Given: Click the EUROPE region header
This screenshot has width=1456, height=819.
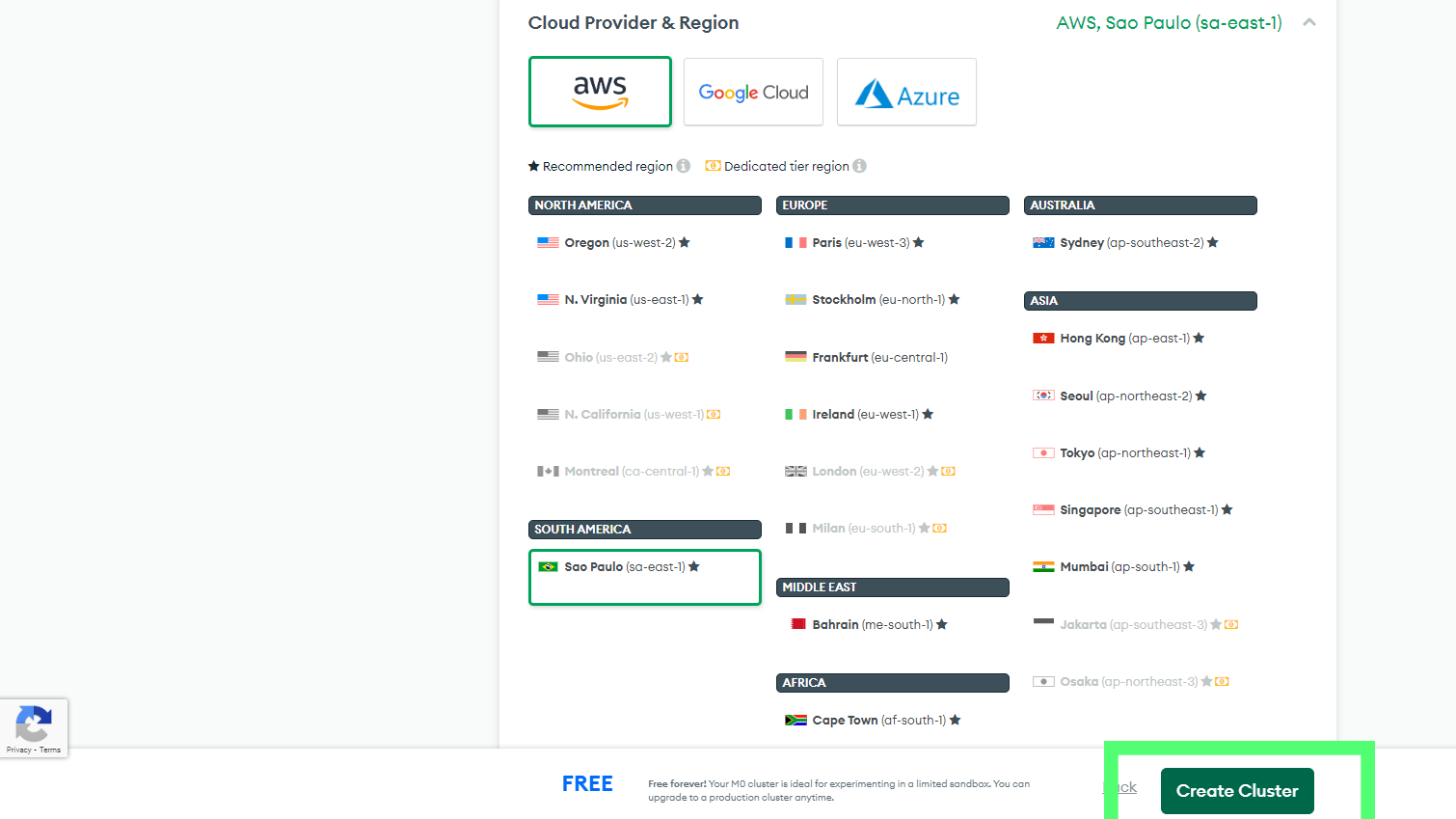Looking at the screenshot, I should (x=893, y=205).
